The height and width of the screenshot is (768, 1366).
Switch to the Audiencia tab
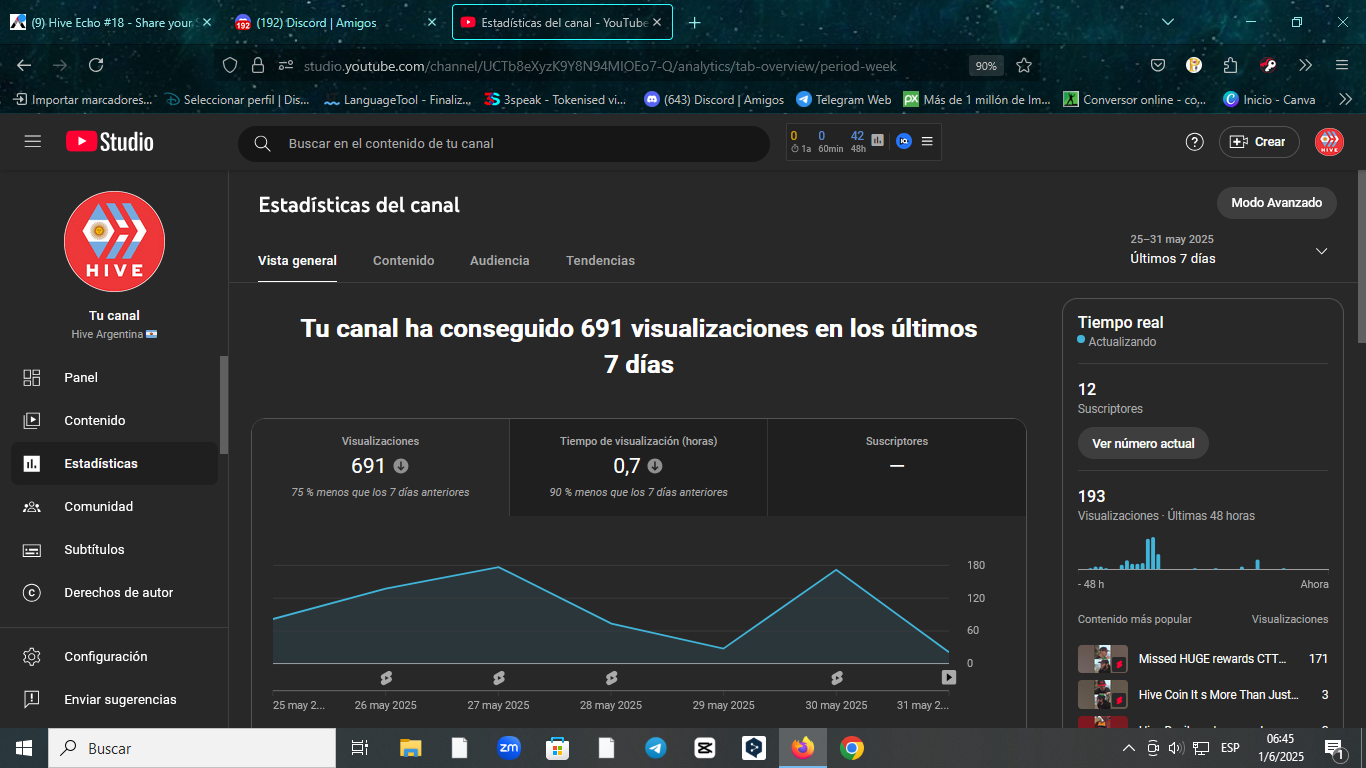click(500, 260)
